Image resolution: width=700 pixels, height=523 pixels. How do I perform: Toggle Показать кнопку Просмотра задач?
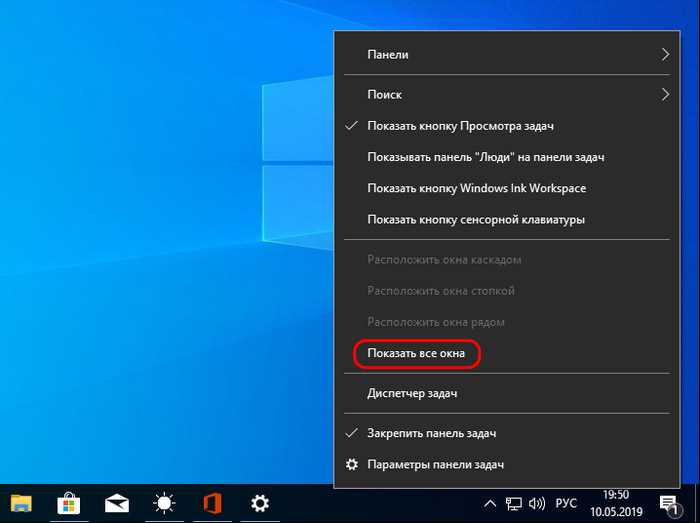point(507,126)
